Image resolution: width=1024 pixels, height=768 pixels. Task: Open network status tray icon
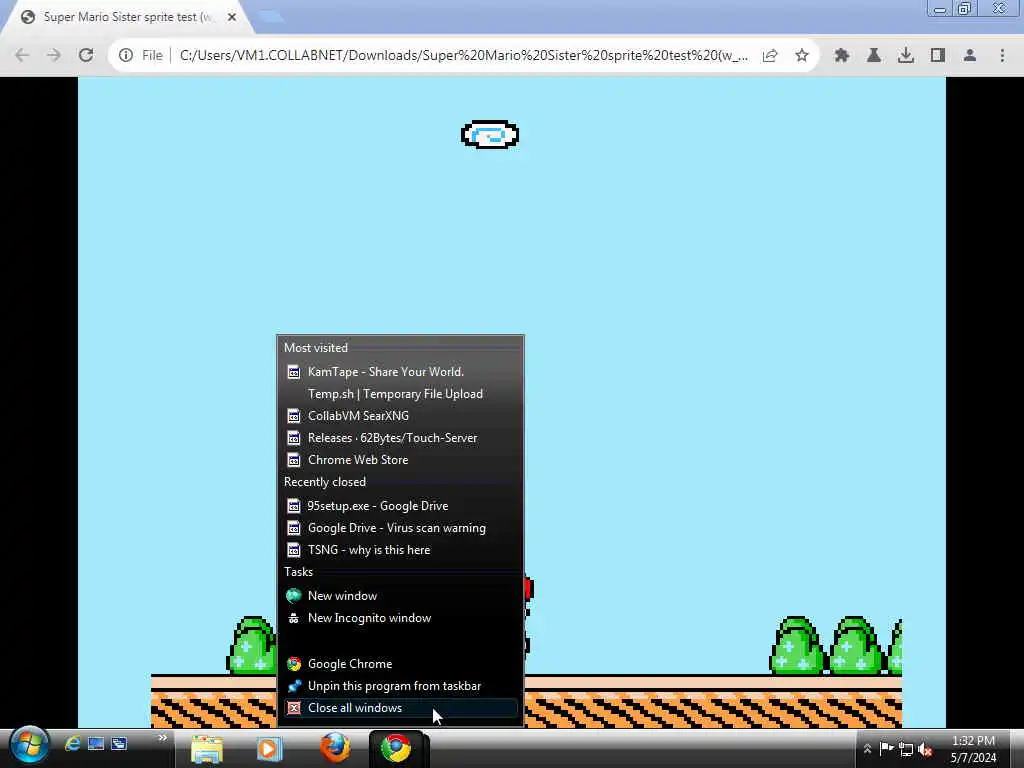tap(906, 749)
